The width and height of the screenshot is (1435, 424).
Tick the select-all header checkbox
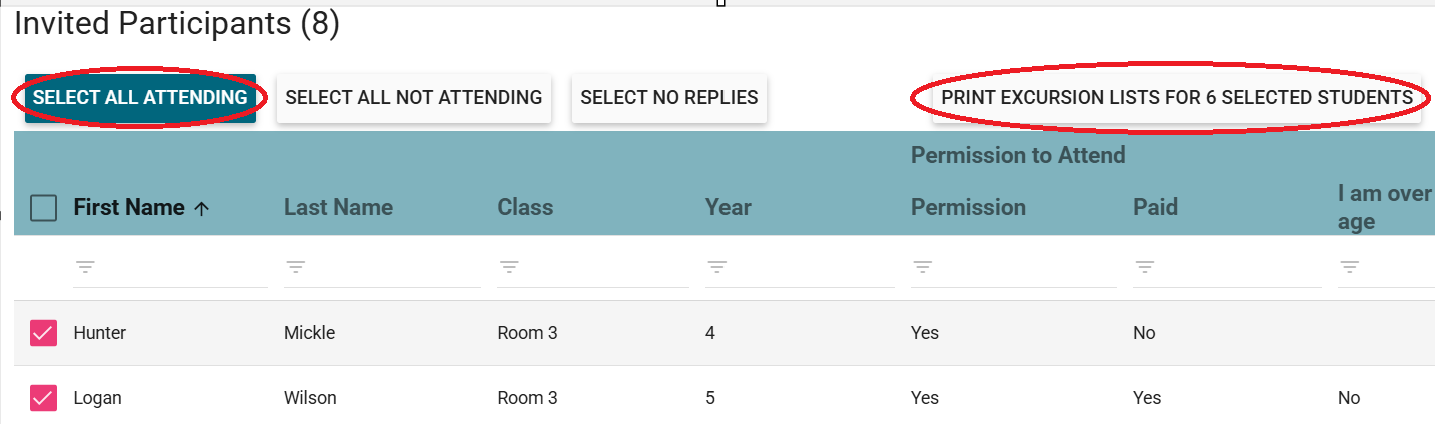click(x=43, y=208)
